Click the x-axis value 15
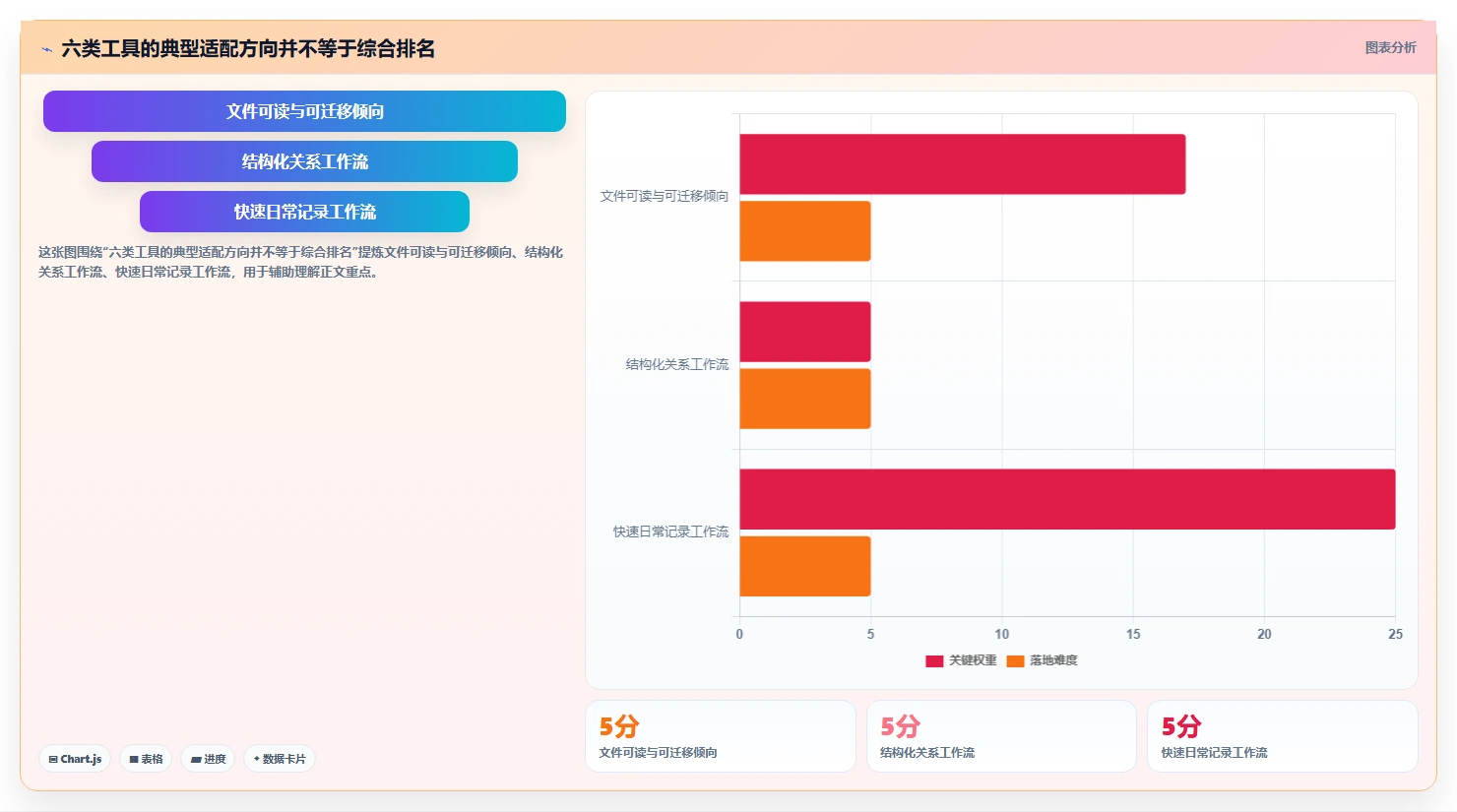This screenshot has width=1457, height=812. coord(1133,634)
